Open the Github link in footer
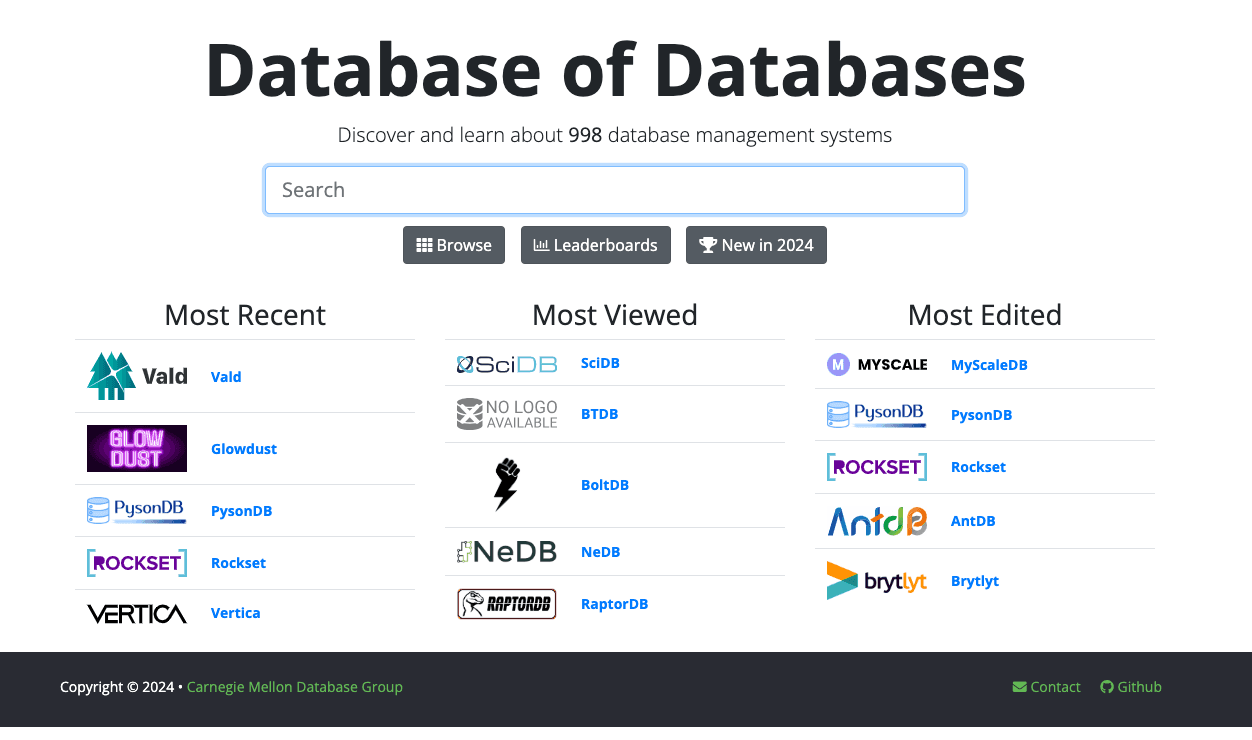The image size is (1252, 740). [1131, 687]
